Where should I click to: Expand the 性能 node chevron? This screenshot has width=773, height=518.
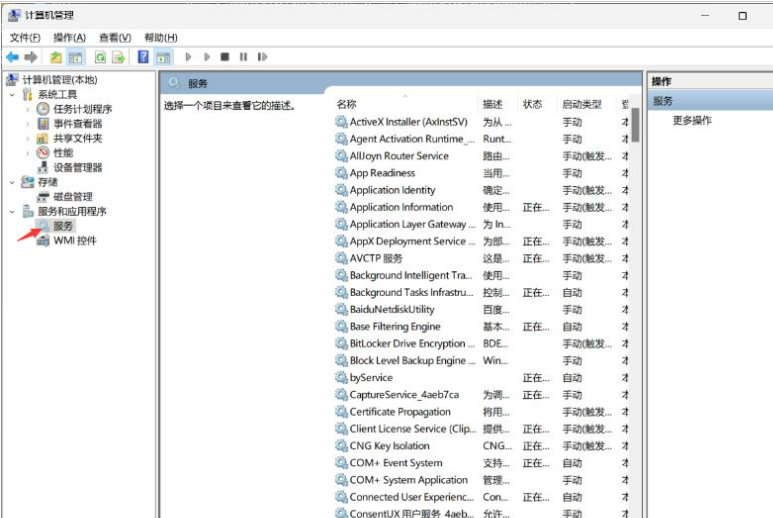[x=28, y=153]
